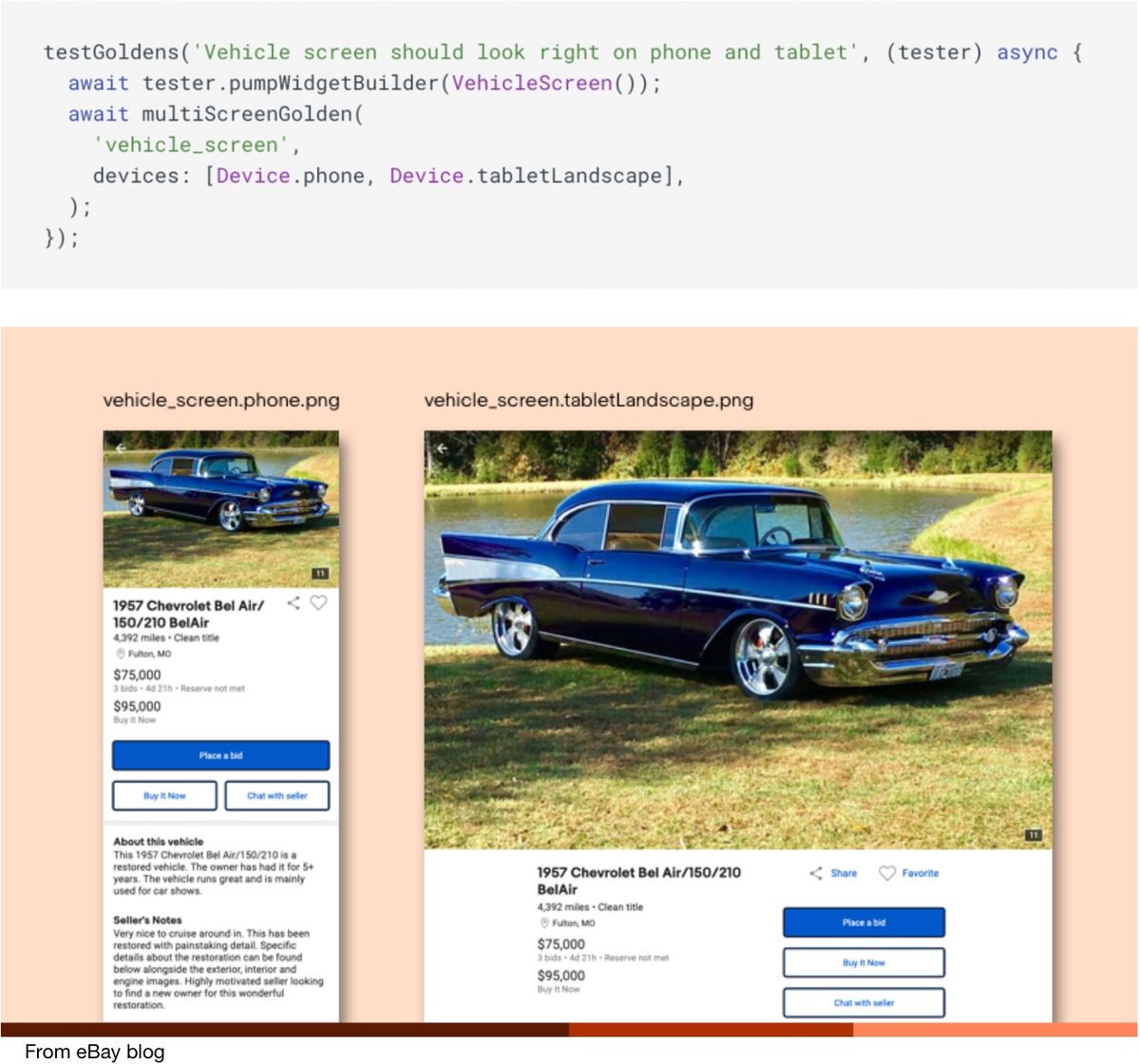Click the Share label on tablet mockup

(x=844, y=873)
